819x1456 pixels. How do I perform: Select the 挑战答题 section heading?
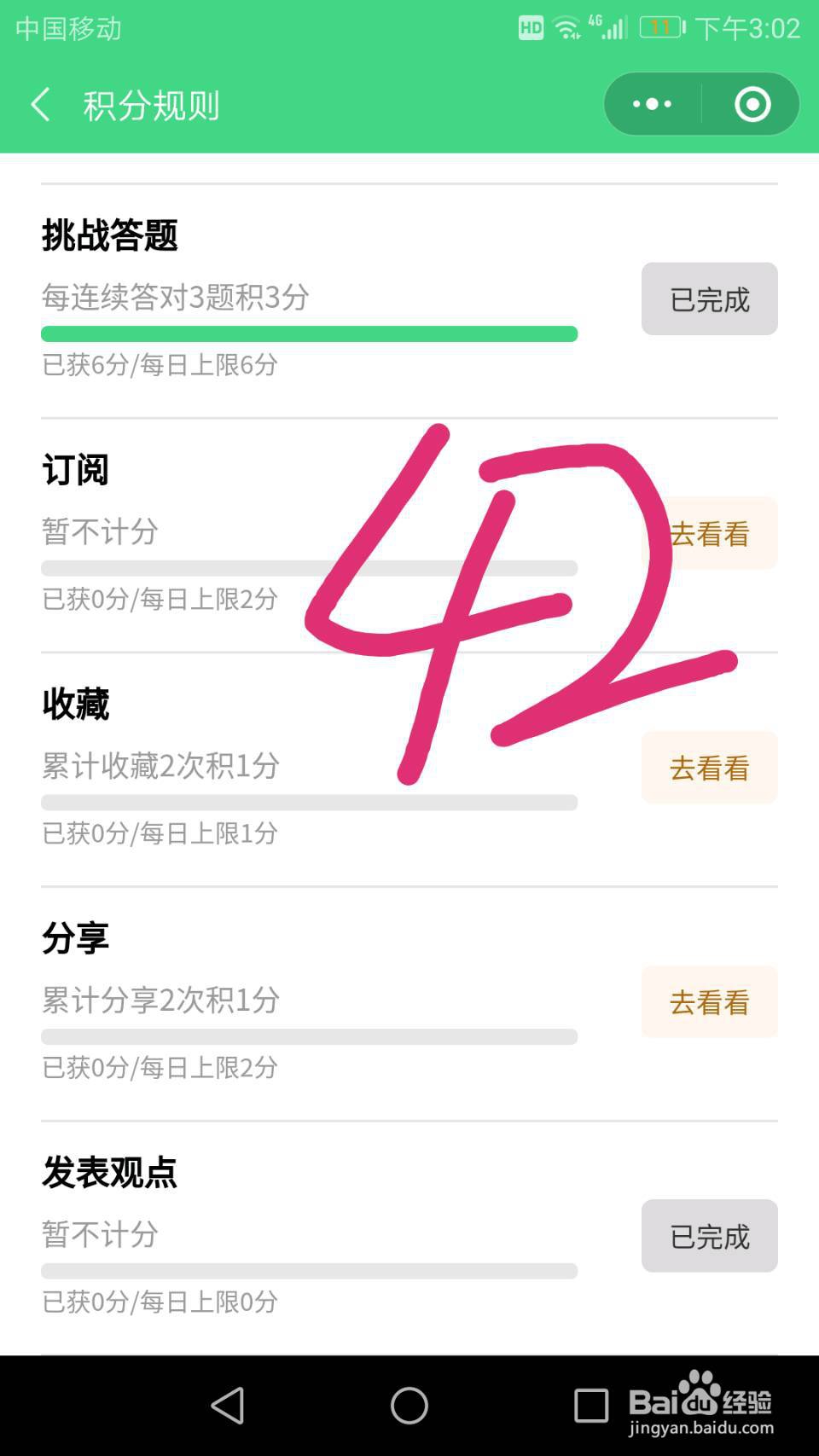[110, 235]
